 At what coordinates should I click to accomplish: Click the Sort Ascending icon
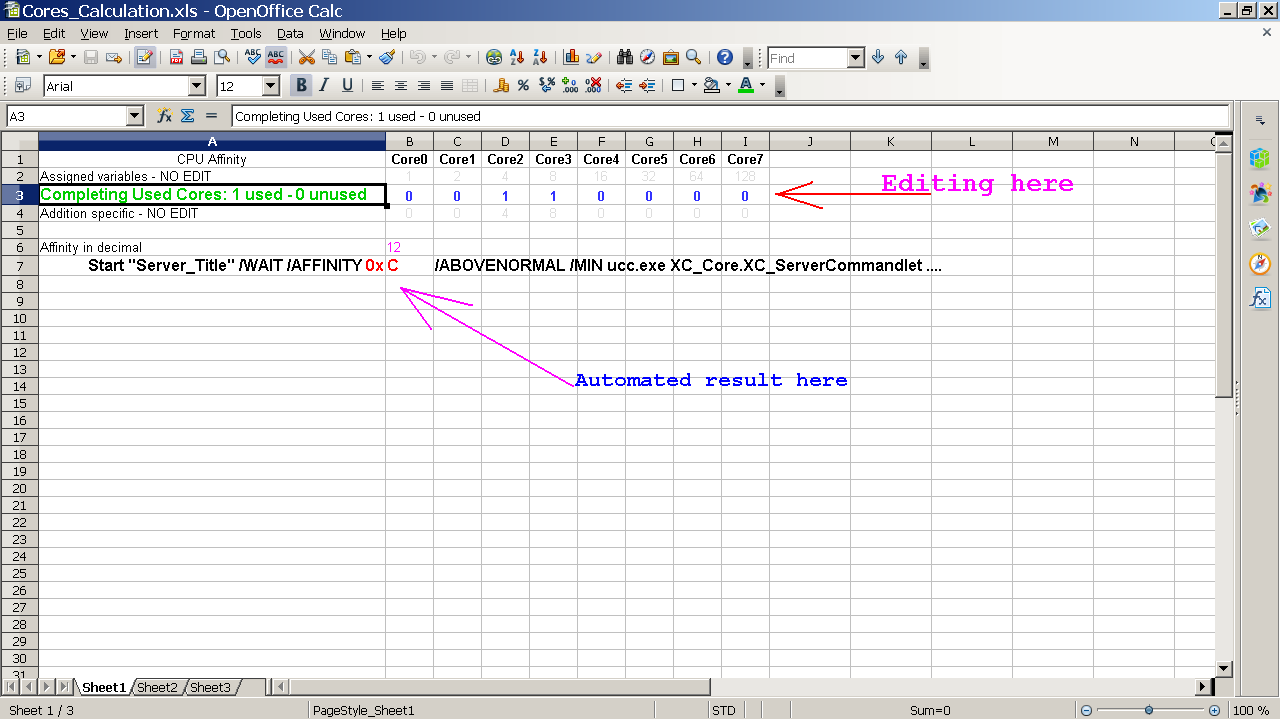[x=517, y=58]
